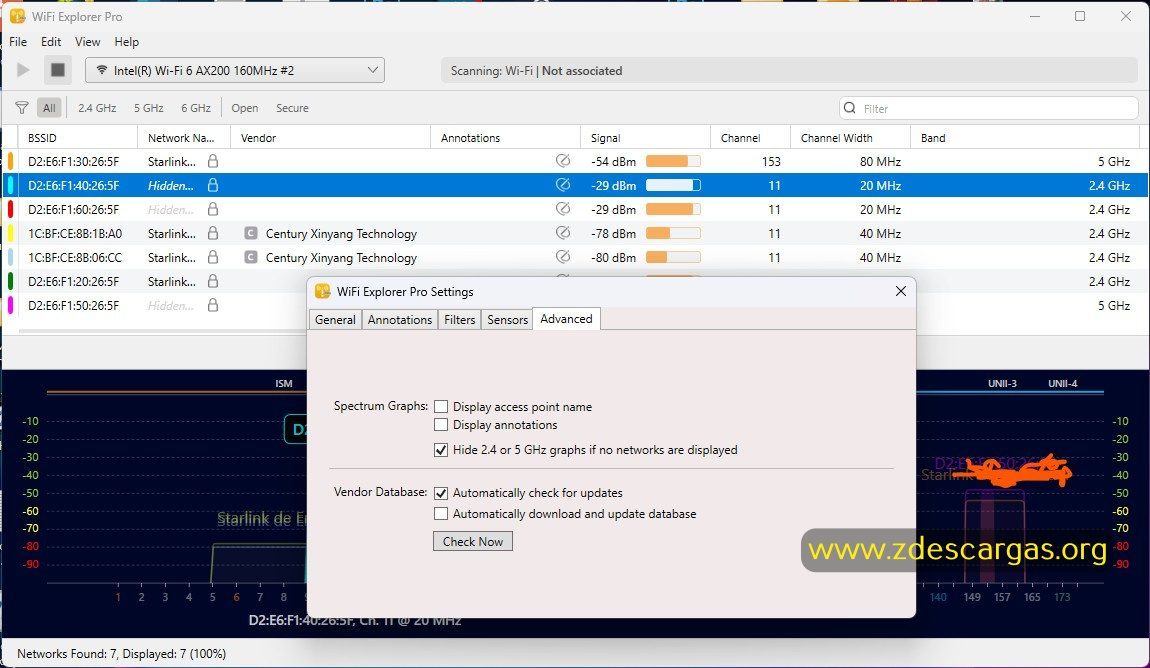The height and width of the screenshot is (668, 1150).
Task: Filter networks by 6 GHz
Action: tap(196, 108)
